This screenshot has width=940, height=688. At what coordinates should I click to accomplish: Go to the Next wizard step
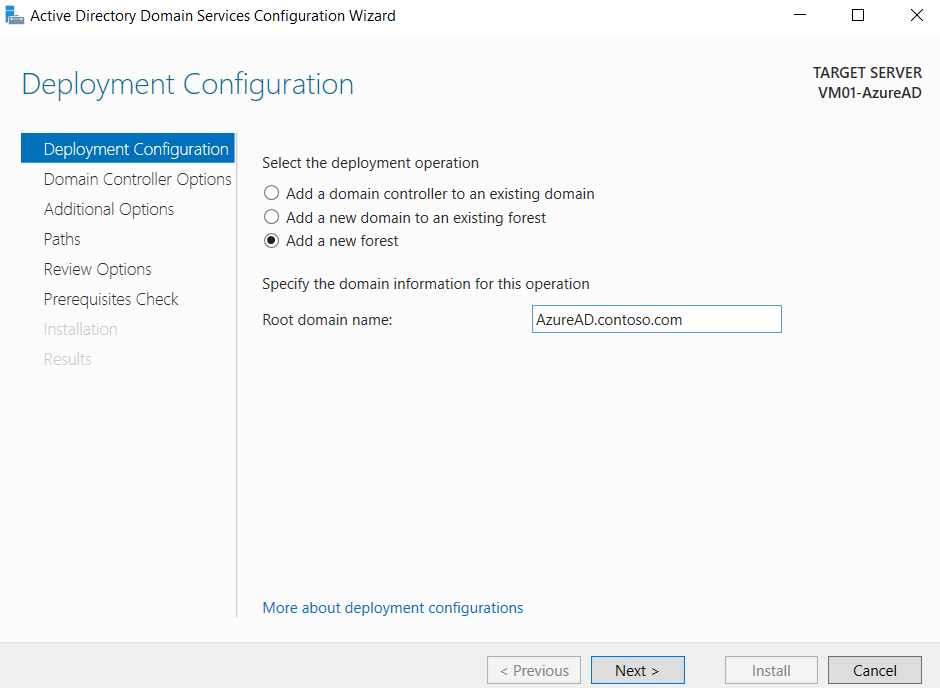637,670
